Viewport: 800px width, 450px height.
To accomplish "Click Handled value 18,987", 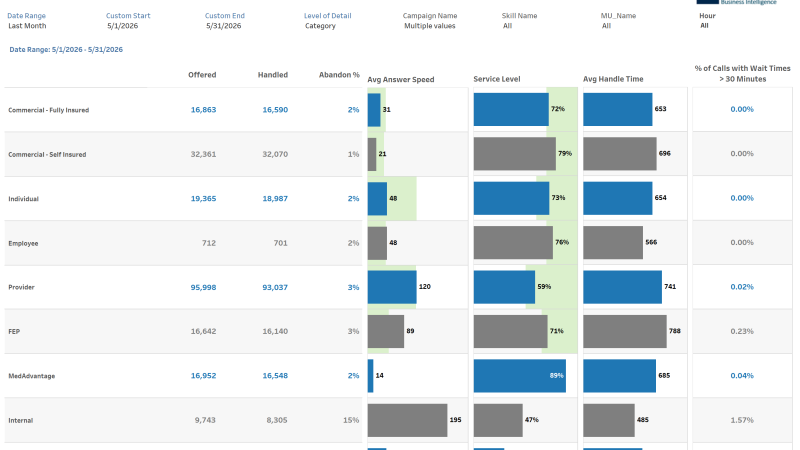I will 275,198.
